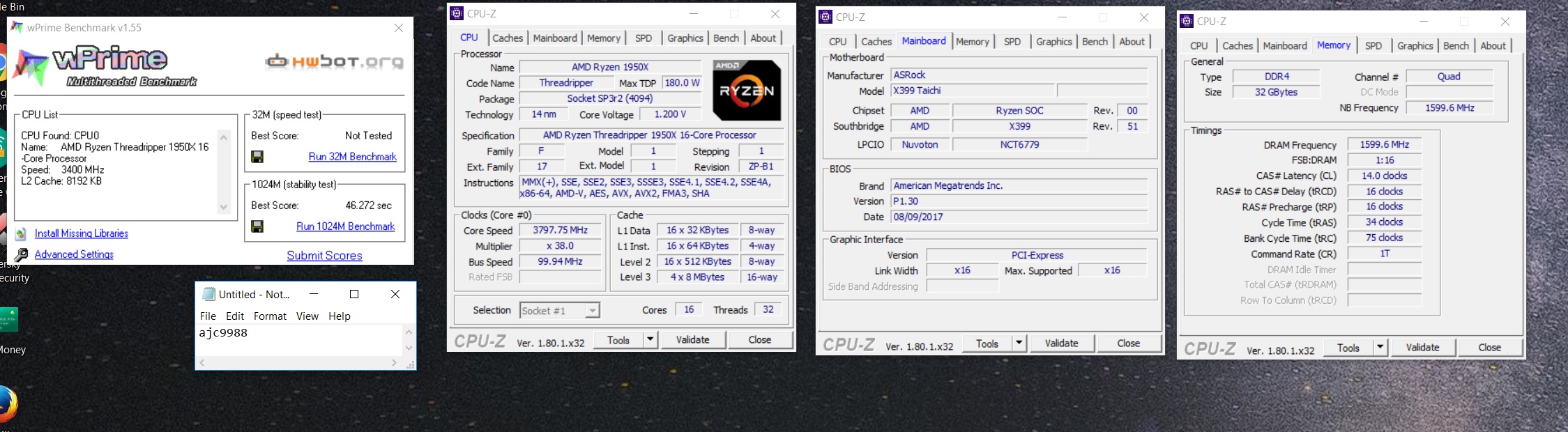Open the View menu in Notepad
The width and height of the screenshot is (1568, 432).
pos(307,316)
